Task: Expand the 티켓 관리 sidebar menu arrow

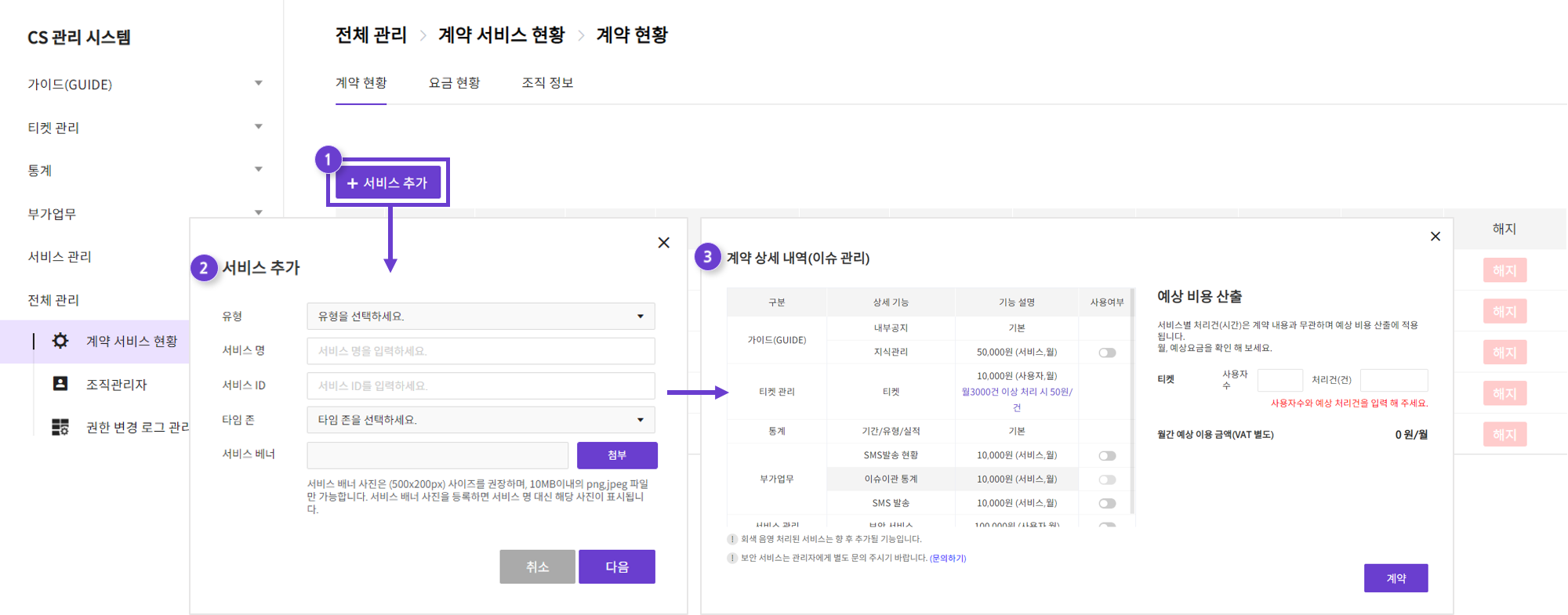Action: click(x=258, y=126)
